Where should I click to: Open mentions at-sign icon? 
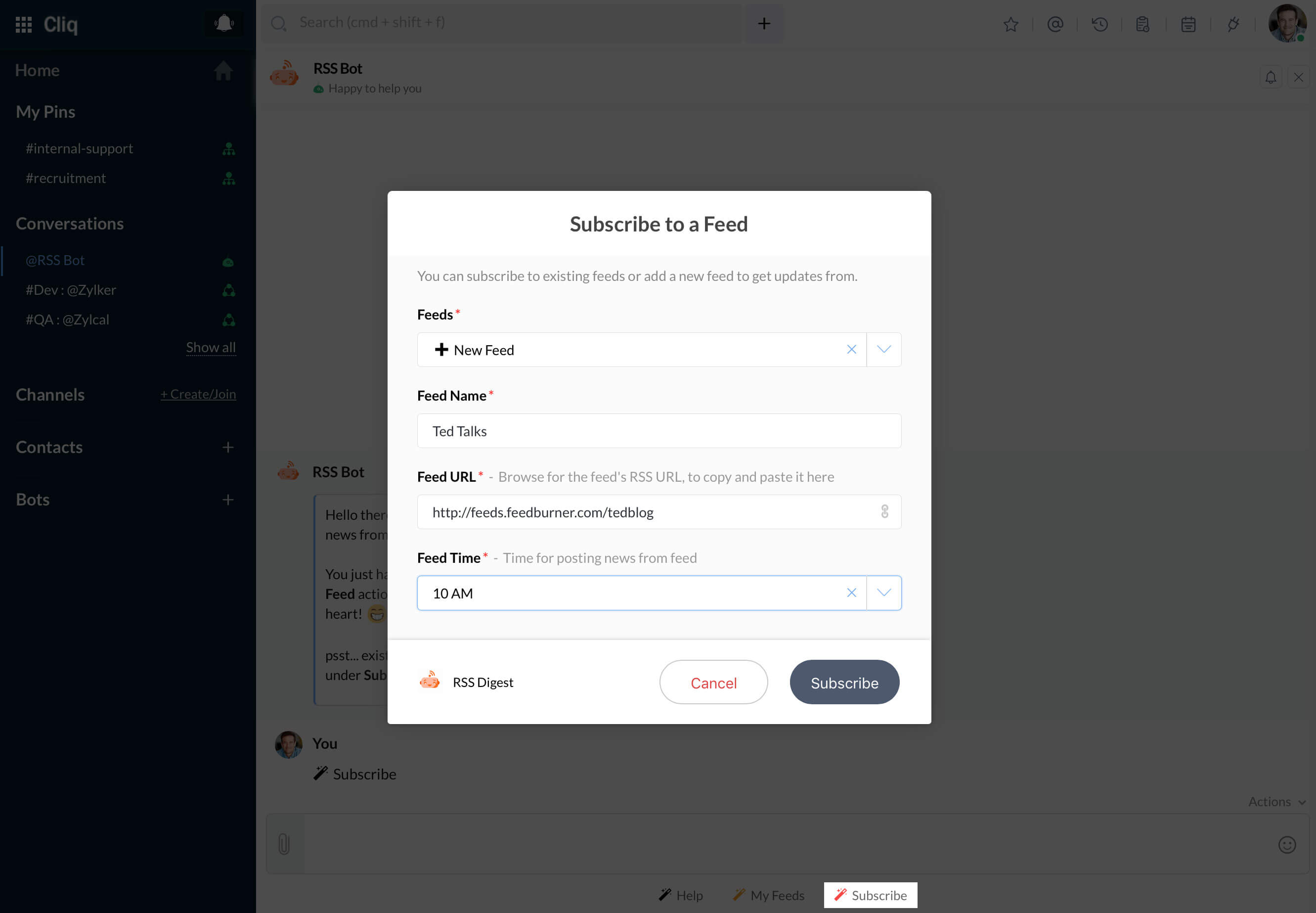click(x=1055, y=25)
